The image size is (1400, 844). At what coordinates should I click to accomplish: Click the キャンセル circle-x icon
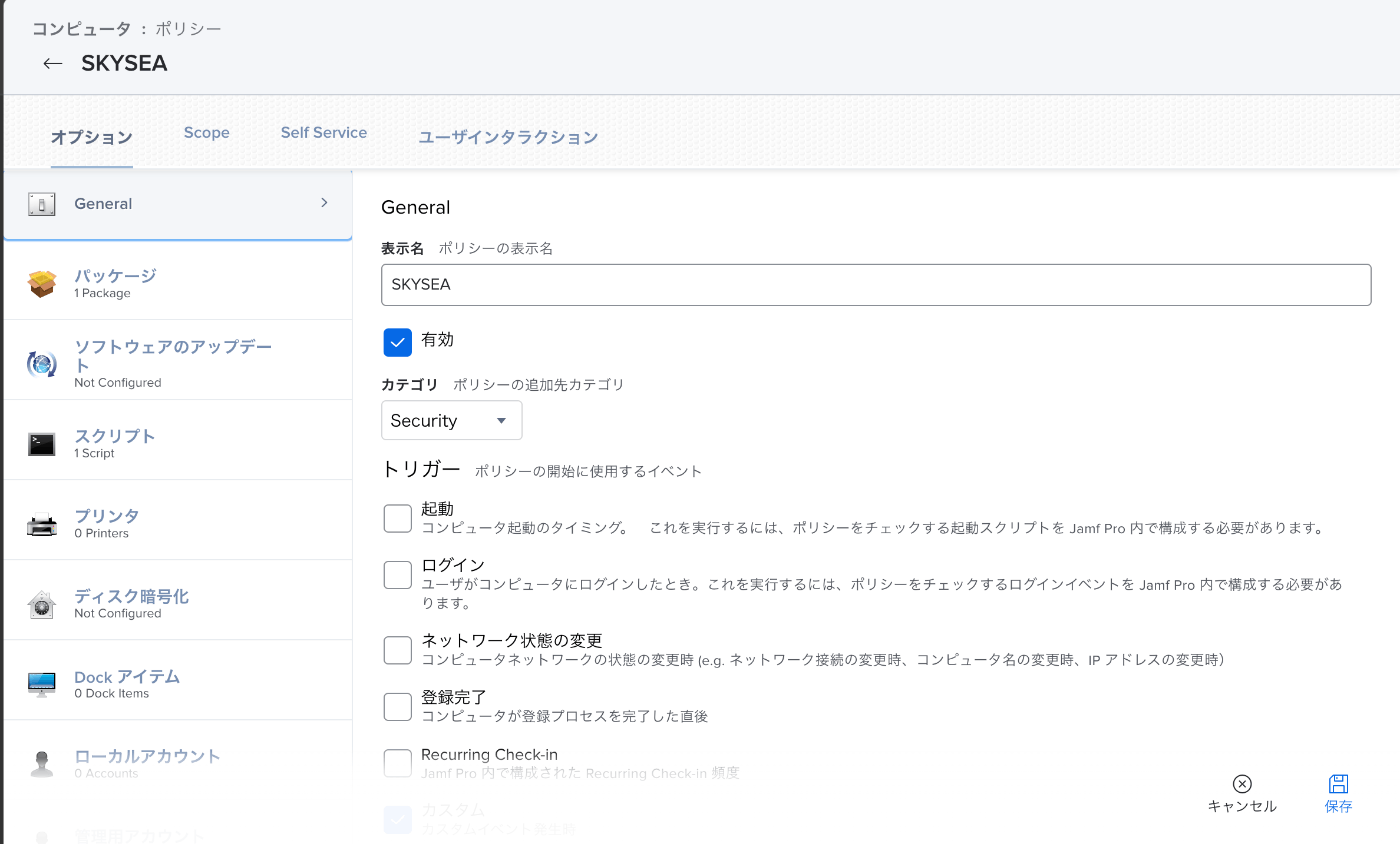1242,784
